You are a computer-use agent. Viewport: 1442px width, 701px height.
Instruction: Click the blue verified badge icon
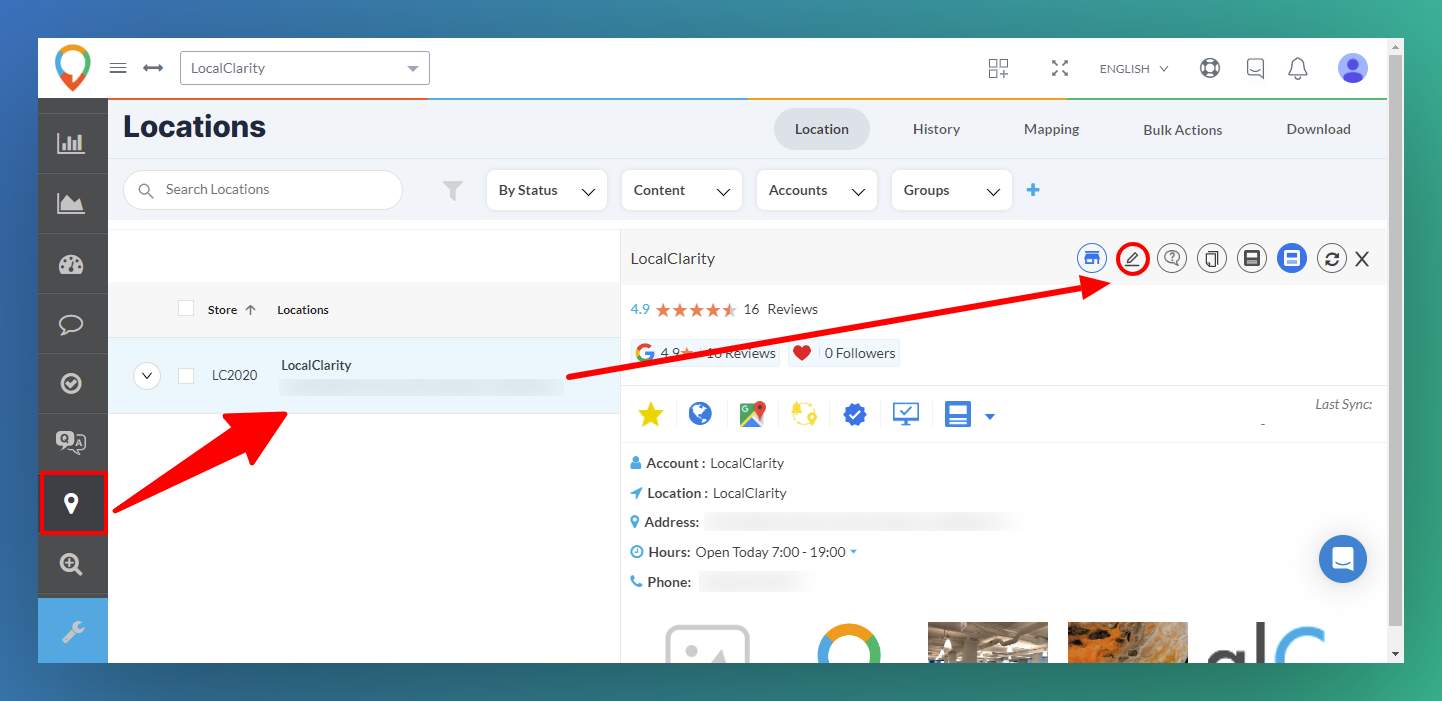[855, 414]
